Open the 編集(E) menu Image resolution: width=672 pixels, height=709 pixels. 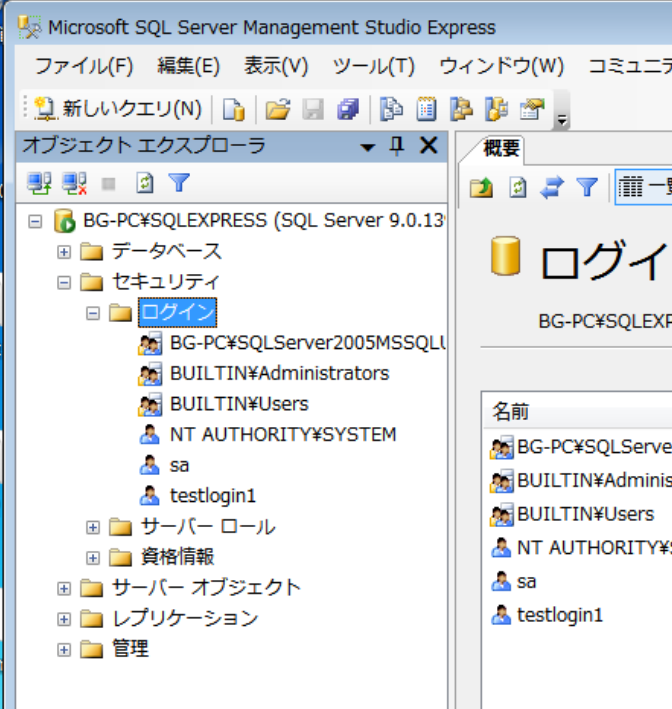point(189,66)
